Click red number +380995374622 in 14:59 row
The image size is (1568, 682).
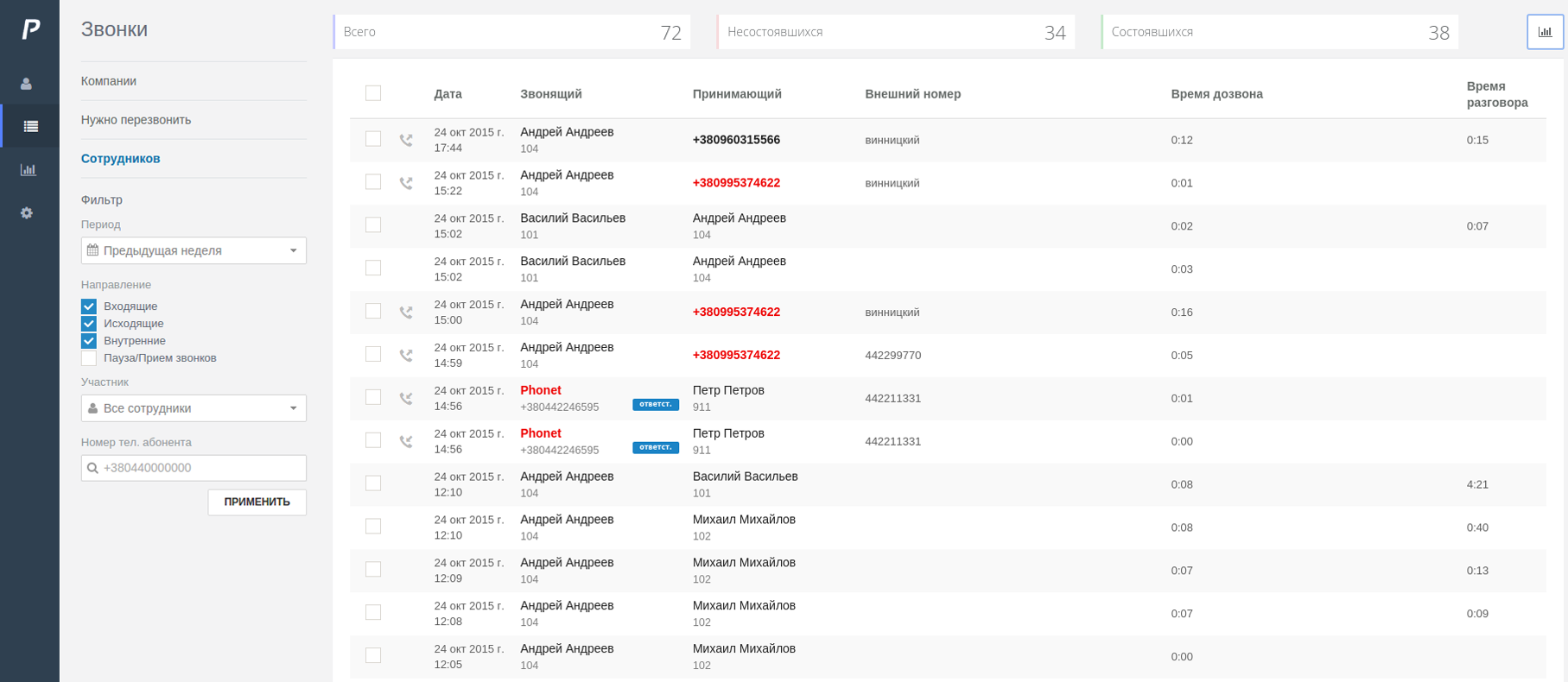point(736,356)
